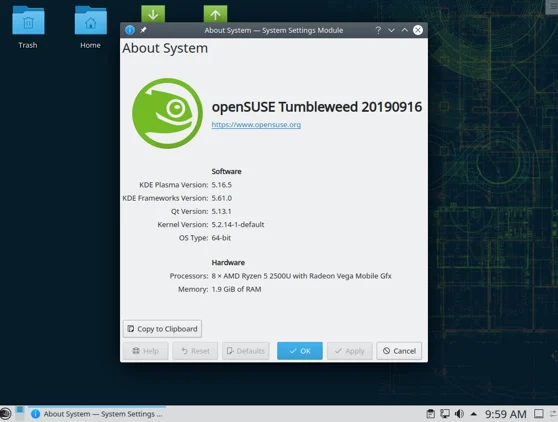Click the pager icon beside the launcher

pyautogui.click(x=20, y=413)
